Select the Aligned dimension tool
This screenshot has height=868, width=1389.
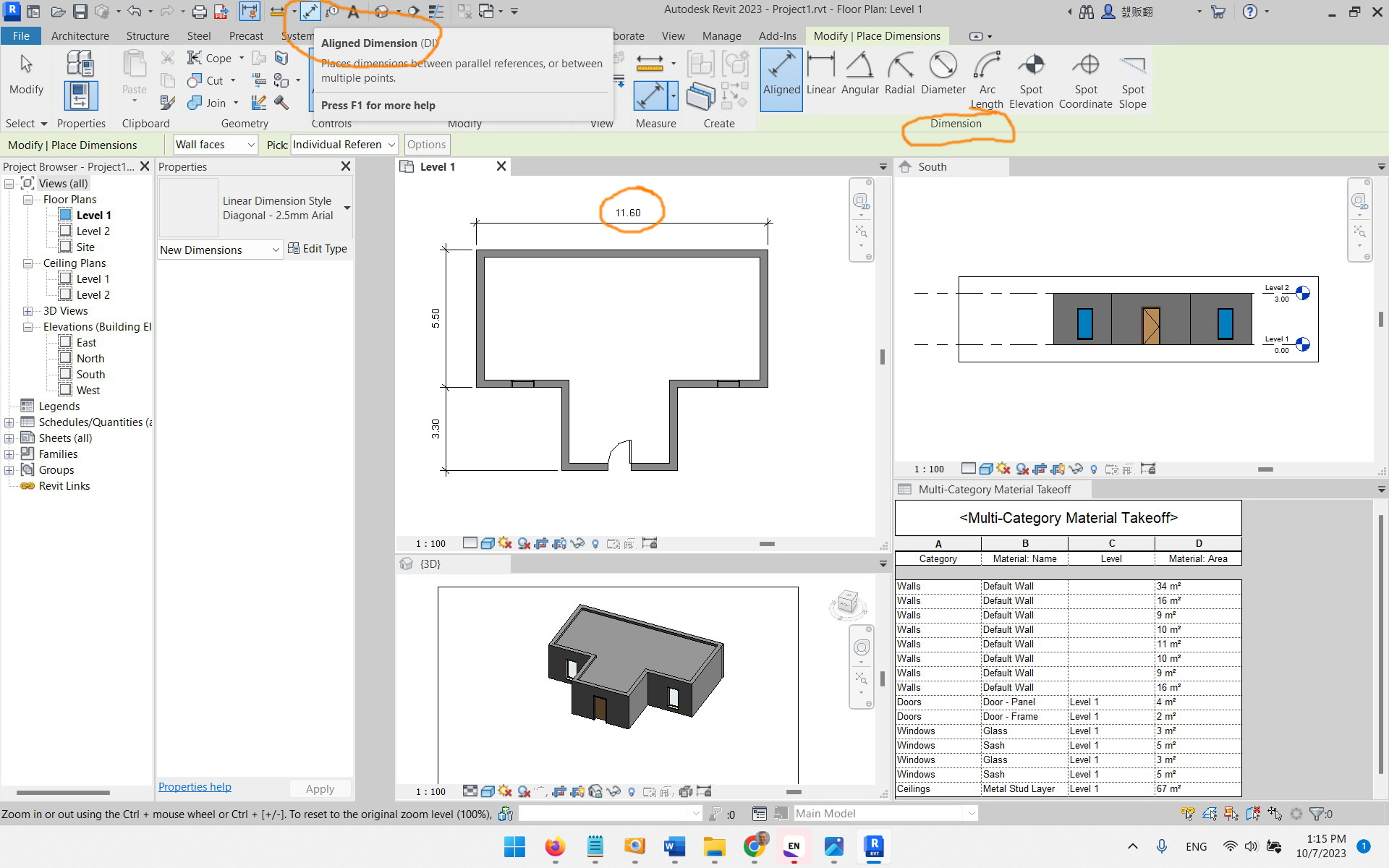[x=781, y=80]
